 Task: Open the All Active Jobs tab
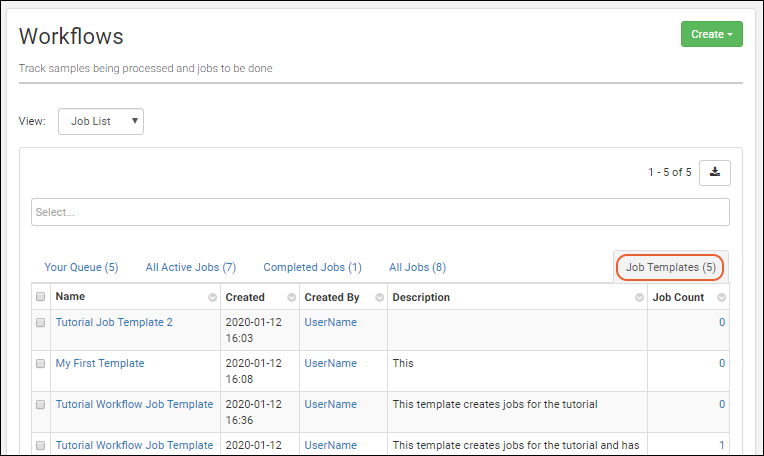190,267
